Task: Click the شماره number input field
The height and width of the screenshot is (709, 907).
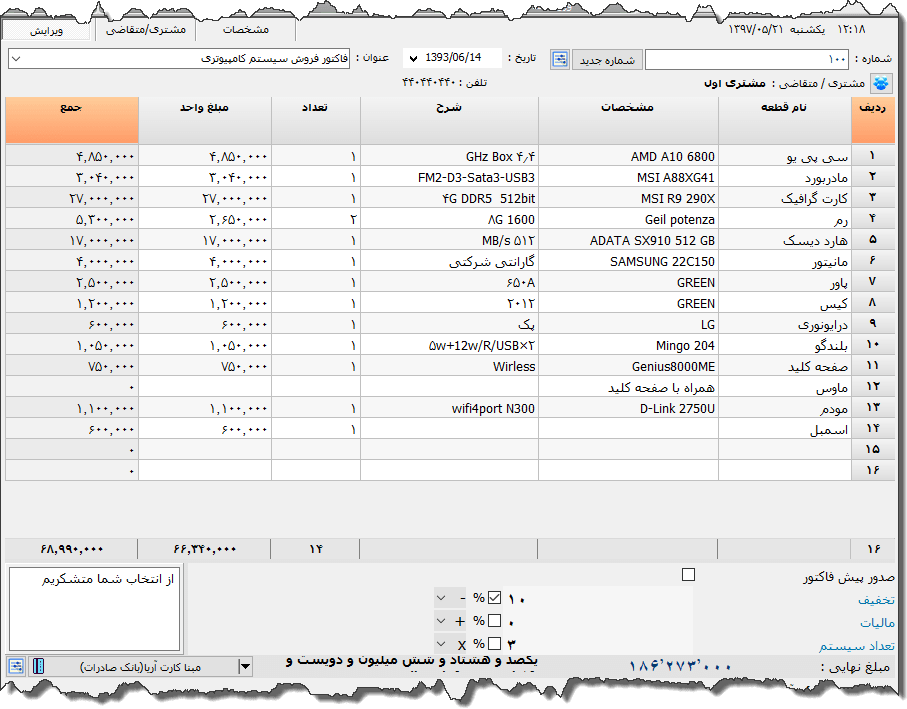Action: (x=746, y=60)
